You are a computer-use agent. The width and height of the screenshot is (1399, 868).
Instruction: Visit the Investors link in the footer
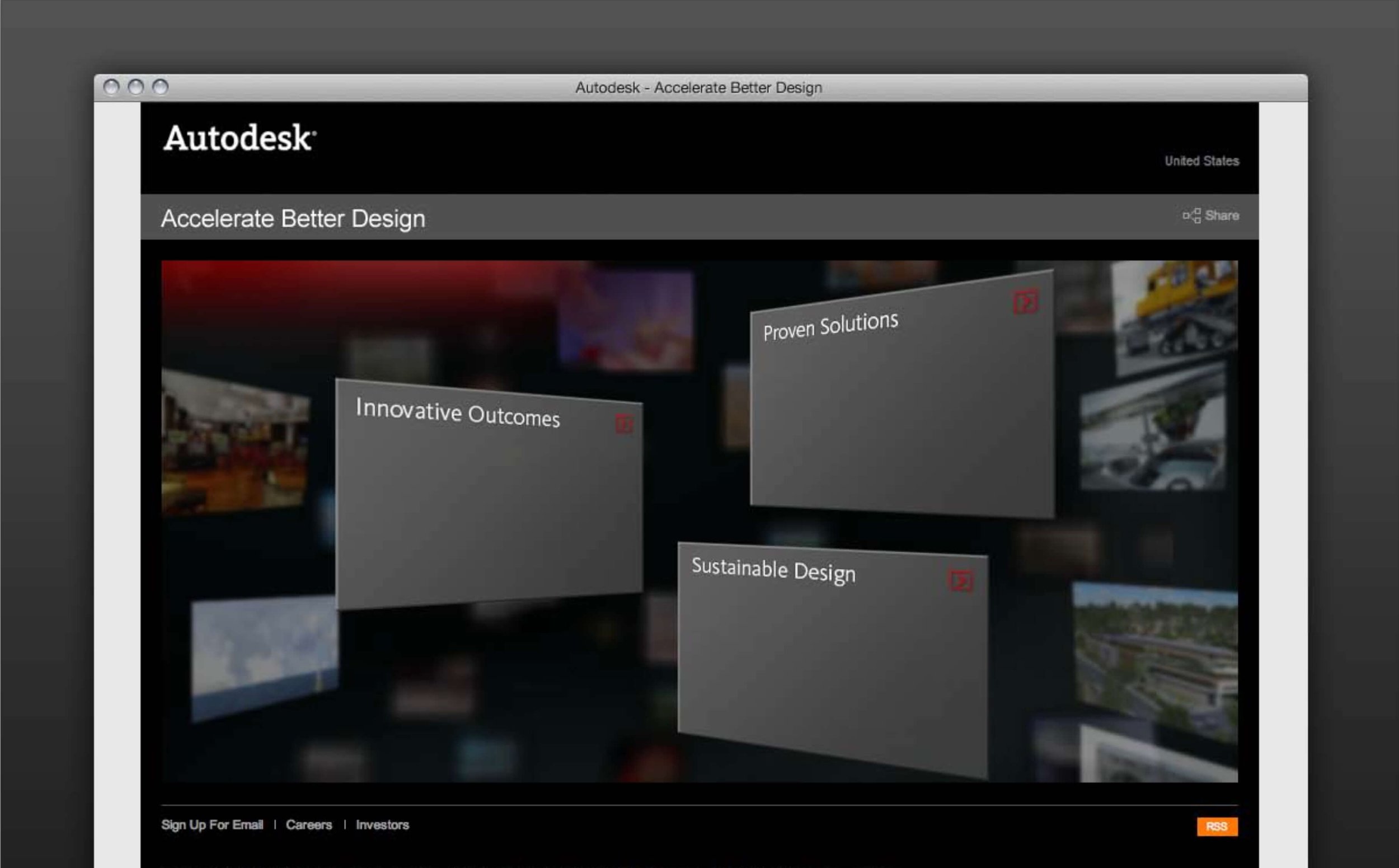[382, 825]
